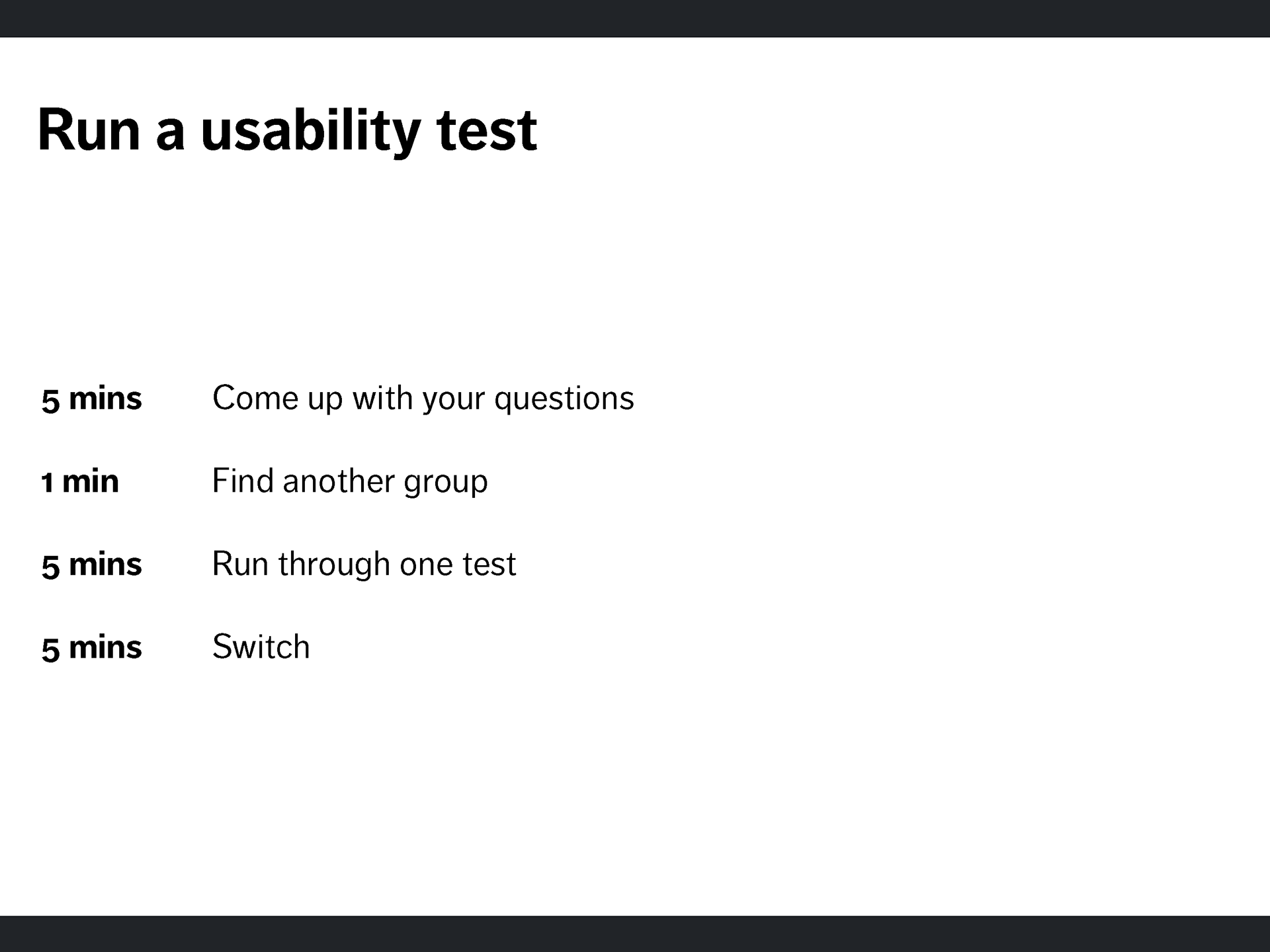Select the 'Run through one test' line
The height and width of the screenshot is (952, 1270).
364,564
